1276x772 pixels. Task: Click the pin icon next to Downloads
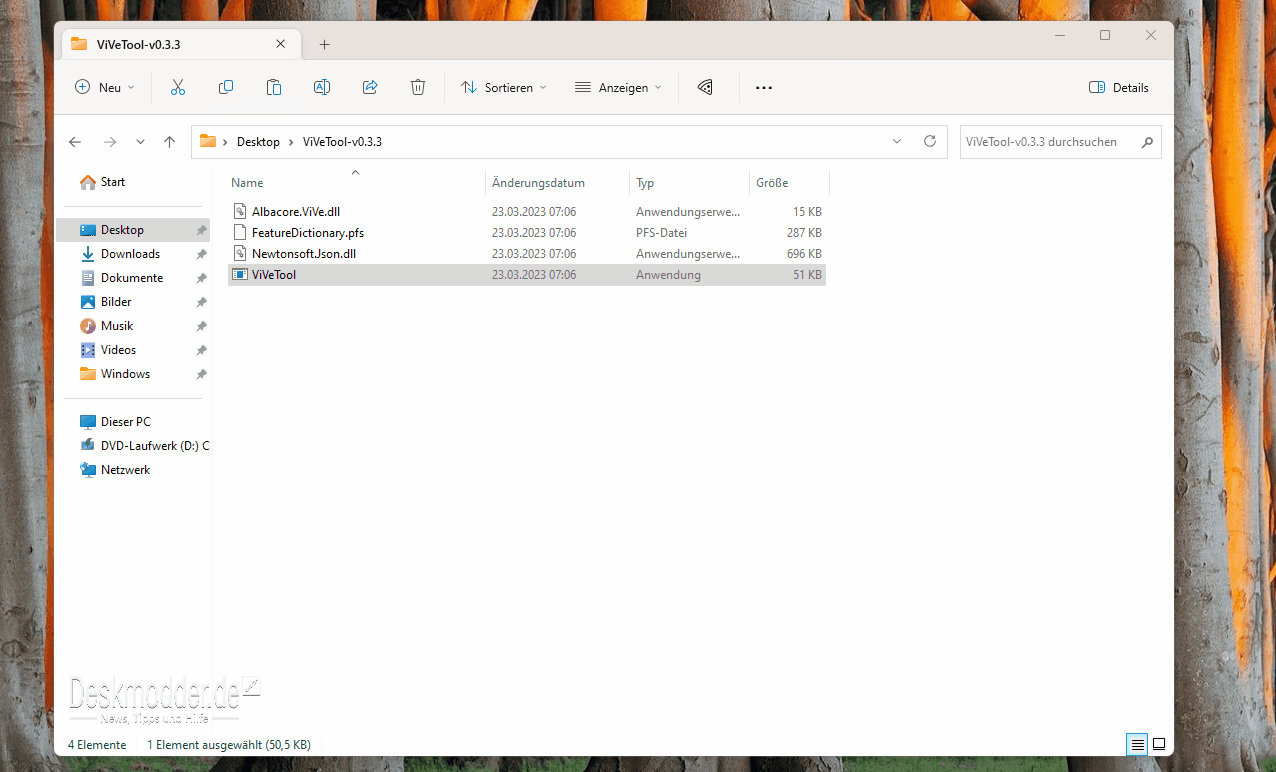(x=201, y=254)
